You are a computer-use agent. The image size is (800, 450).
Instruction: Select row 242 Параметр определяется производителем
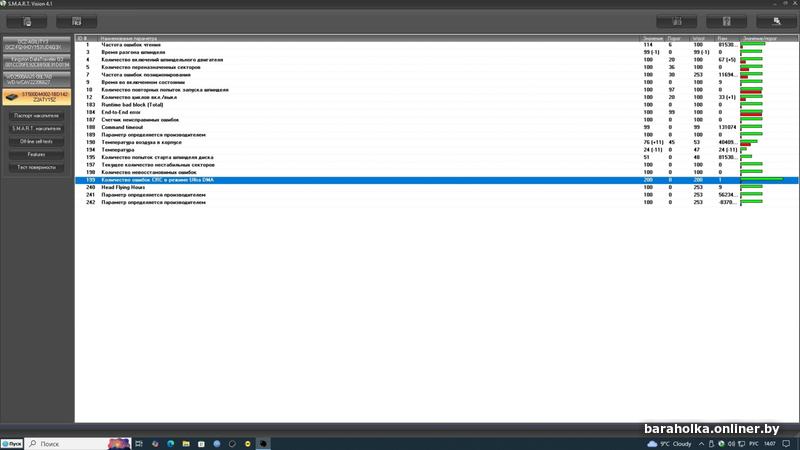(x=437, y=203)
